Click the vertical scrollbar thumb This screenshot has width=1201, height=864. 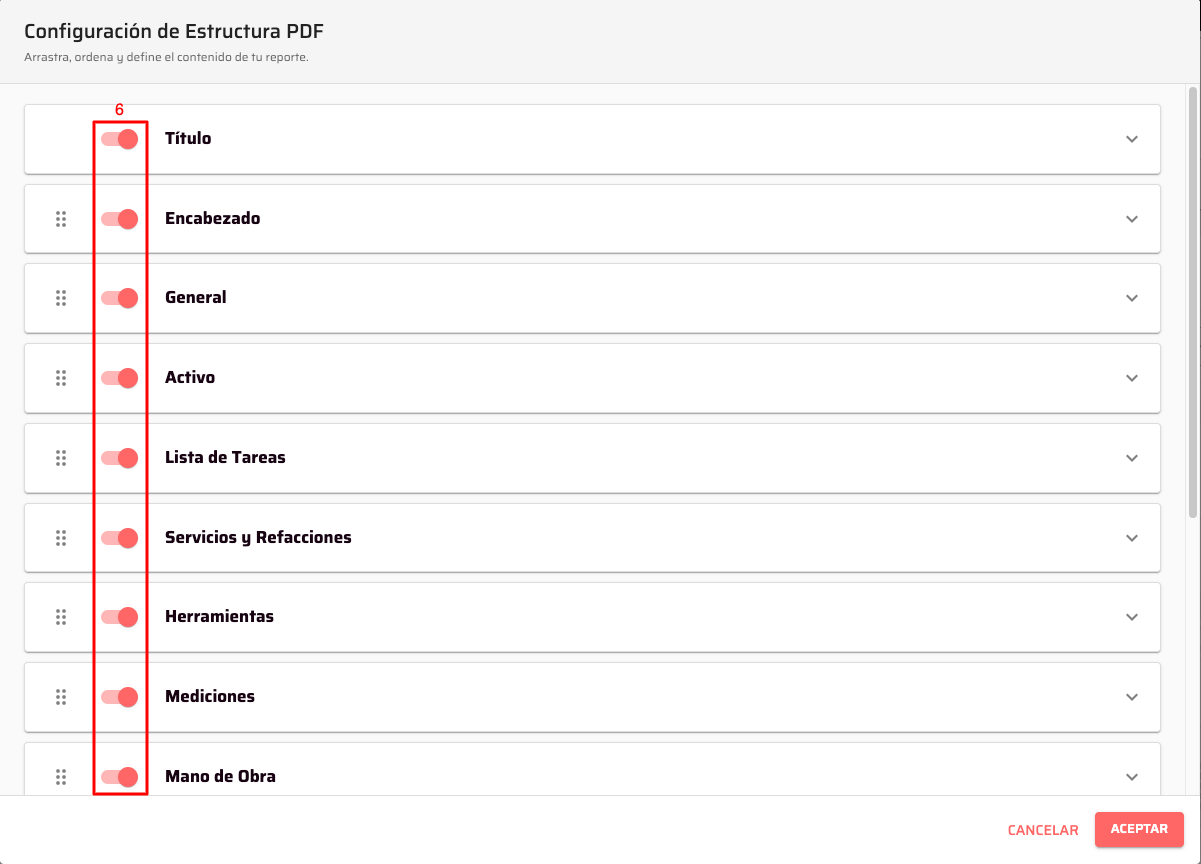coord(1192,300)
